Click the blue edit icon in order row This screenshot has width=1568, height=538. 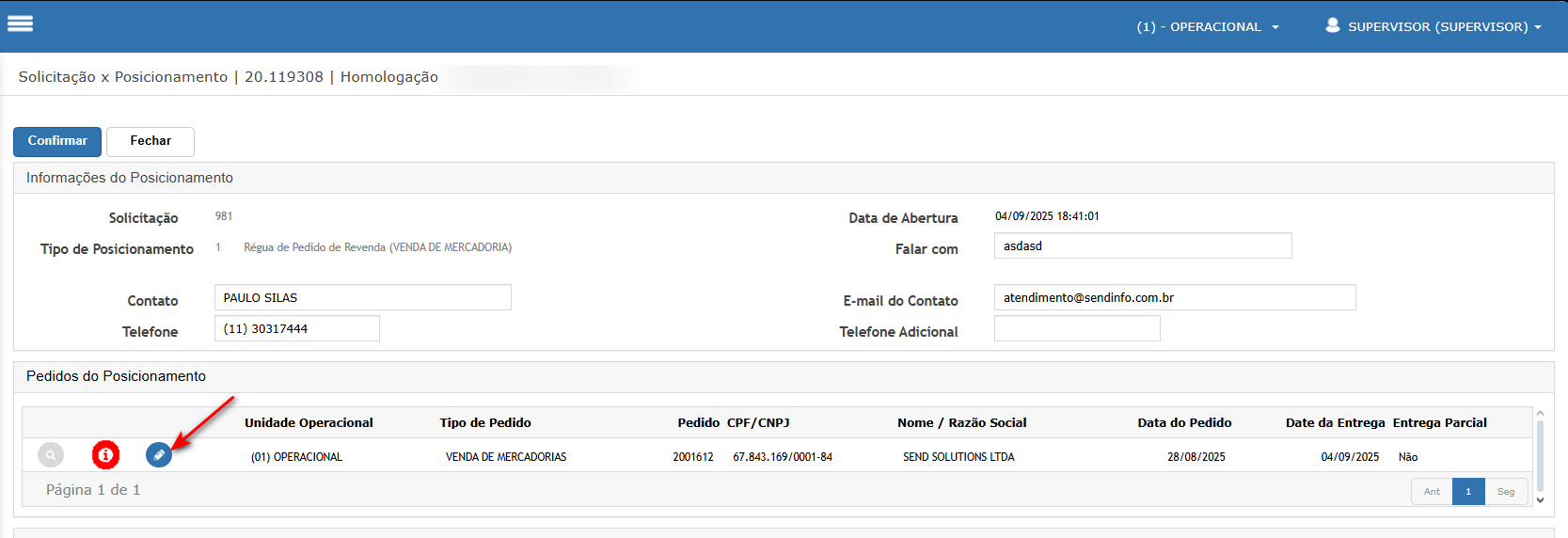159,455
